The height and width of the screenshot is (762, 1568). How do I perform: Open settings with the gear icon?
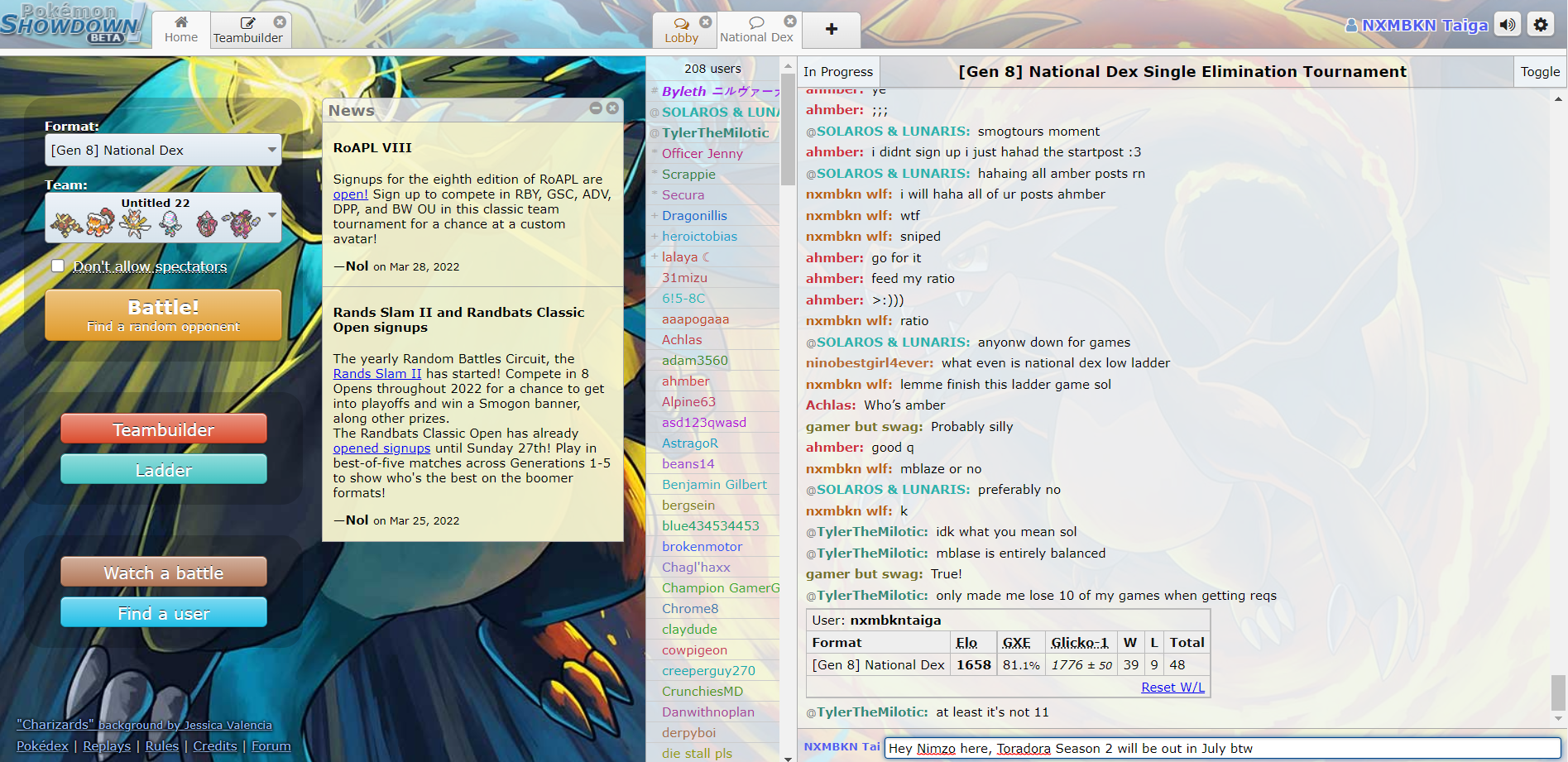[x=1541, y=24]
